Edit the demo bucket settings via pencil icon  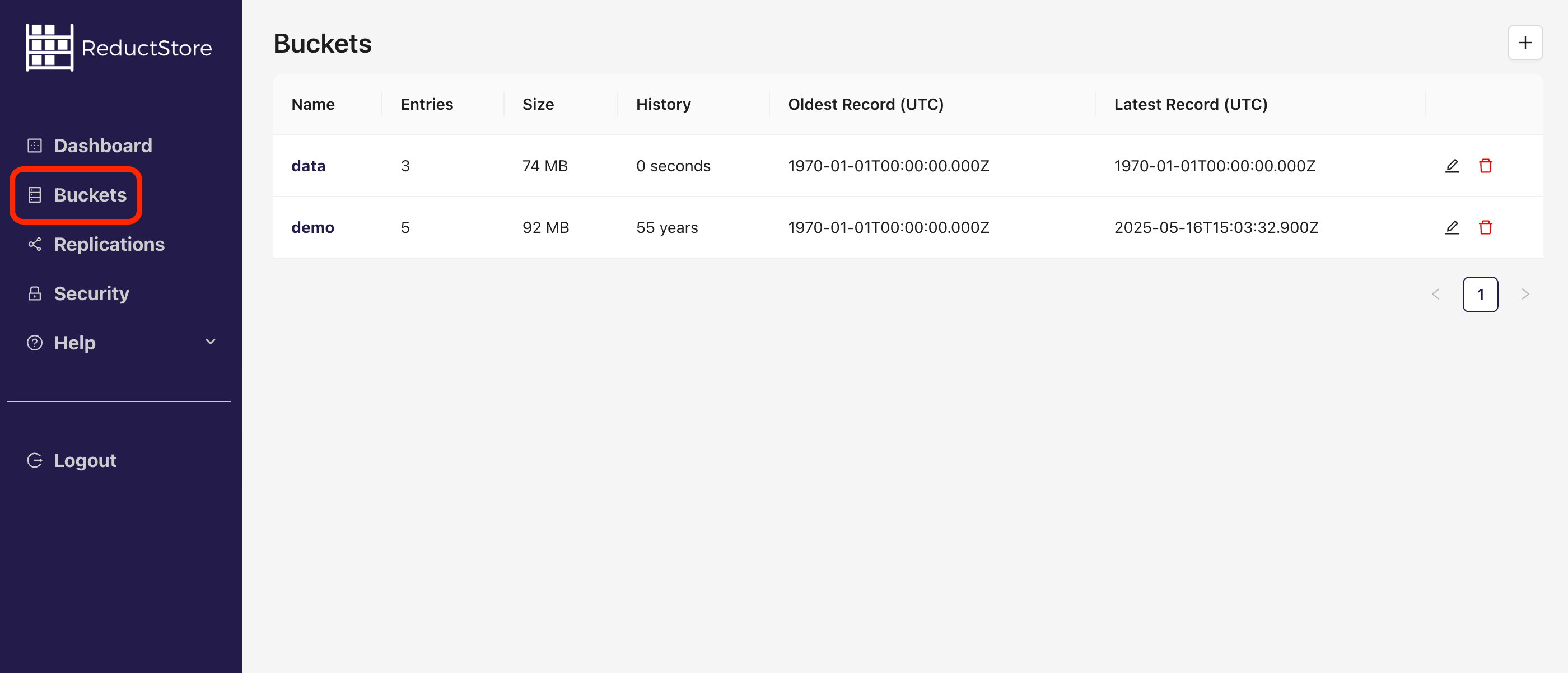pos(1452,227)
